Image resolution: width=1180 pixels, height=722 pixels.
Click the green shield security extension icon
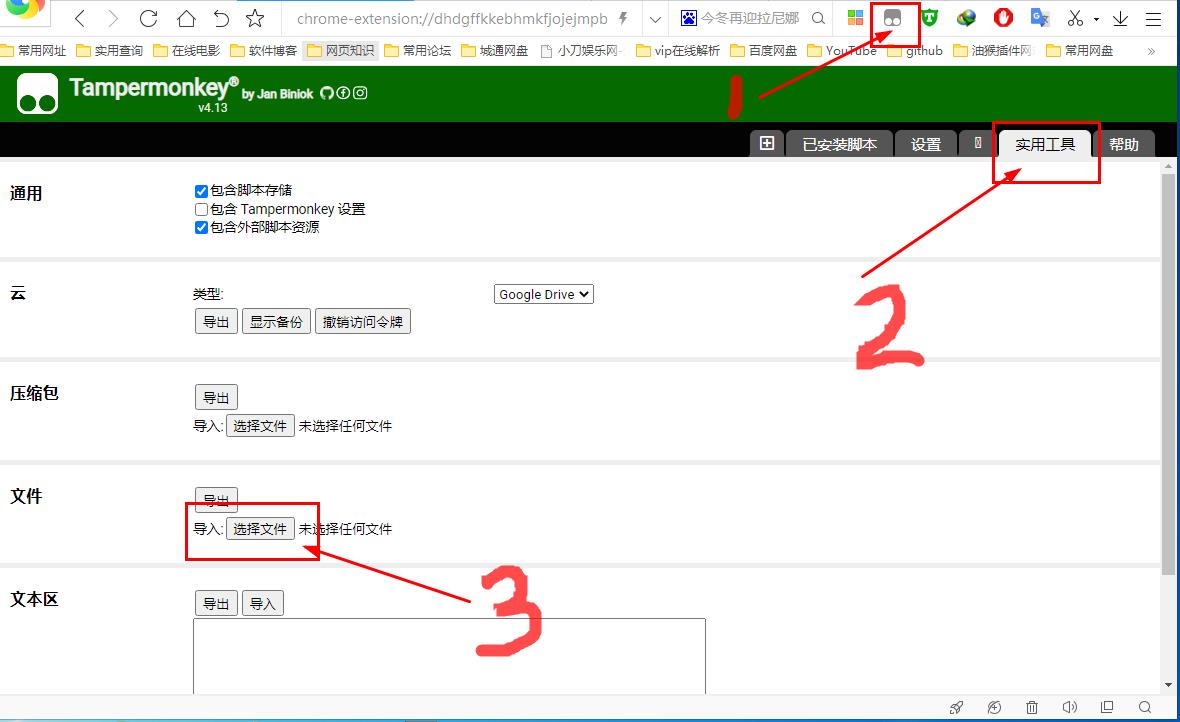931,18
